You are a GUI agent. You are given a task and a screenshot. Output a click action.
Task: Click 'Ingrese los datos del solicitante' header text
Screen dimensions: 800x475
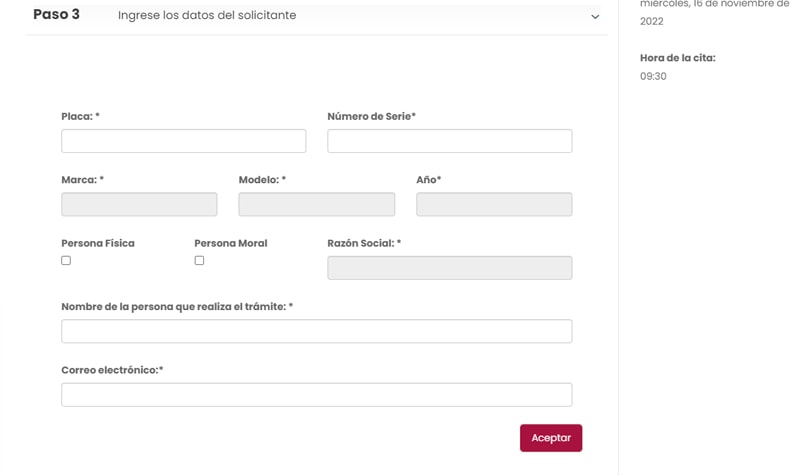click(207, 15)
